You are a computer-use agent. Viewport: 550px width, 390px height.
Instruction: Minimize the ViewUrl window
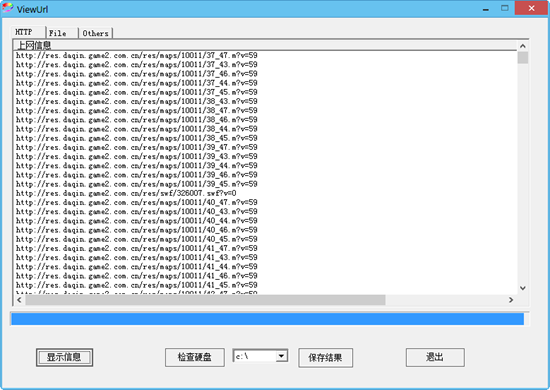486,8
